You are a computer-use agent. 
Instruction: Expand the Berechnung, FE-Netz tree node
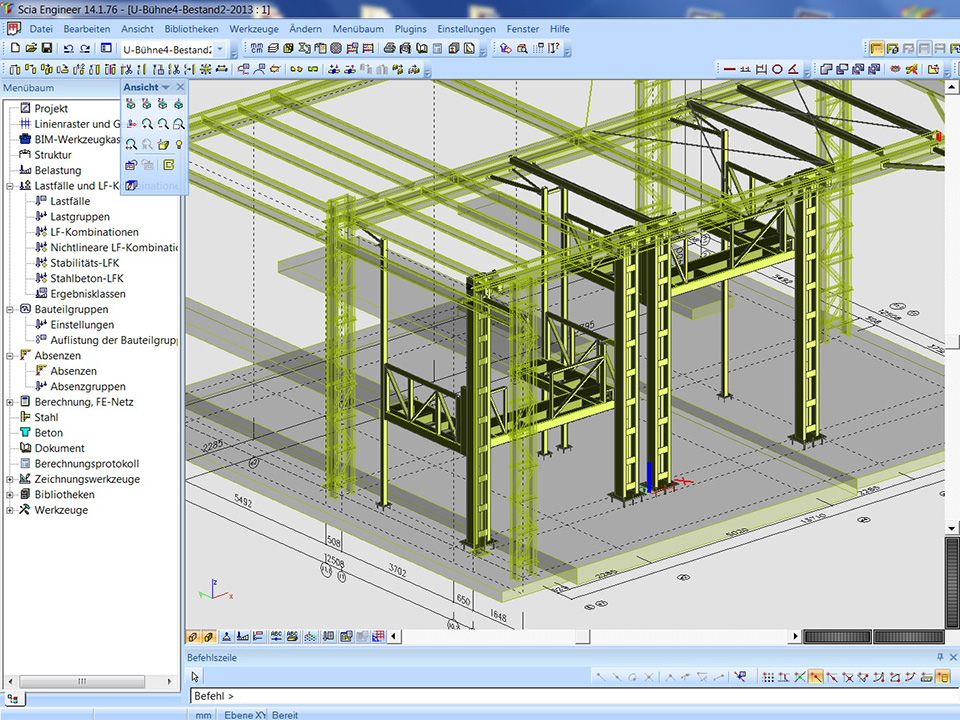click(10, 402)
